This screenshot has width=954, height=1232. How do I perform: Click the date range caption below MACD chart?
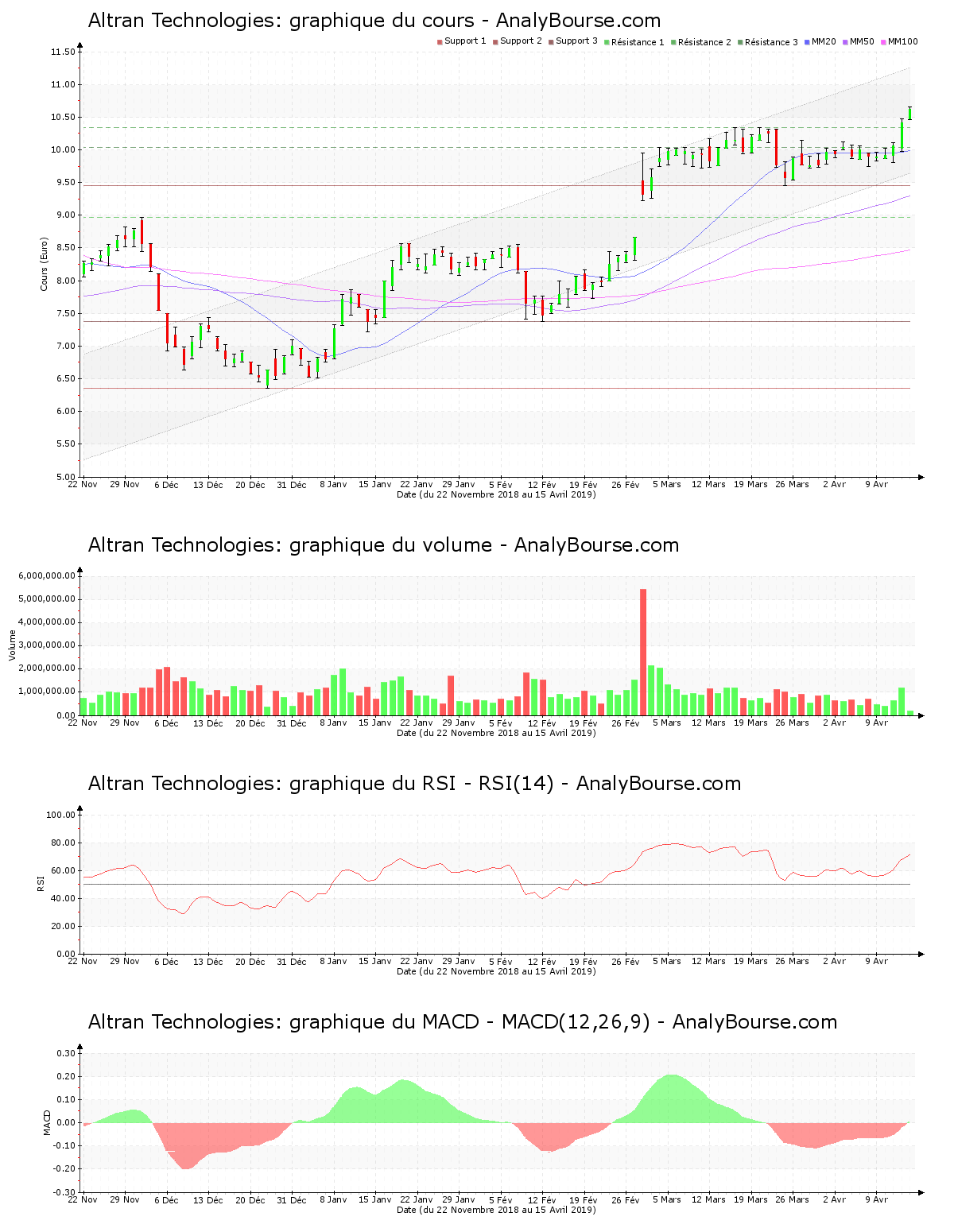(496, 1210)
